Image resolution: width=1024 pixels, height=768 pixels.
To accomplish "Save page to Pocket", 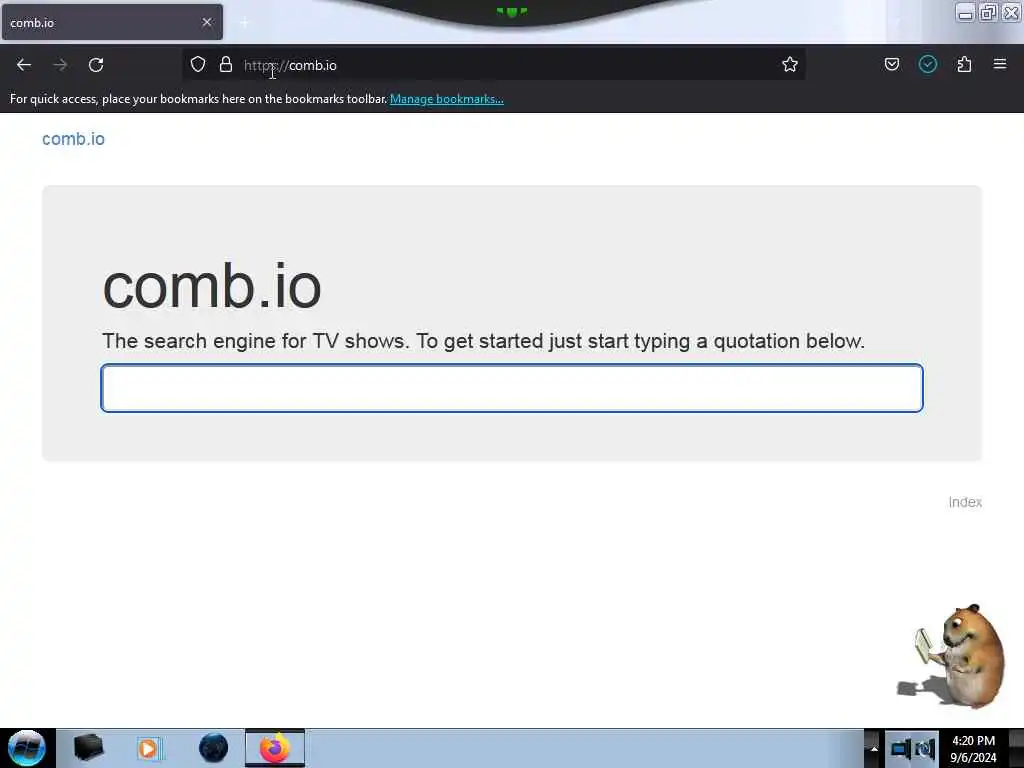I will click(x=891, y=64).
